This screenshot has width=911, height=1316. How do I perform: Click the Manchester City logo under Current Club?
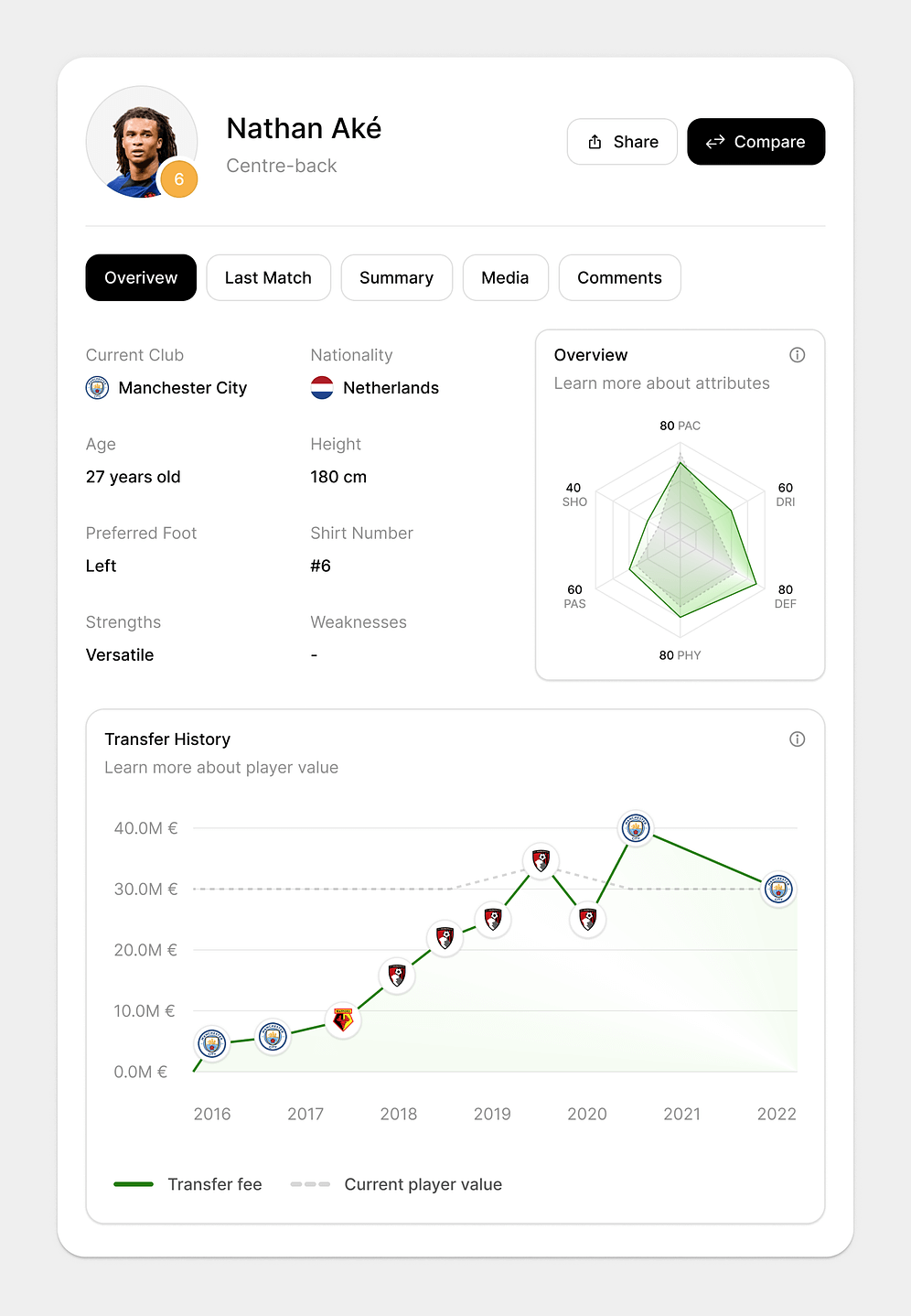tap(97, 388)
